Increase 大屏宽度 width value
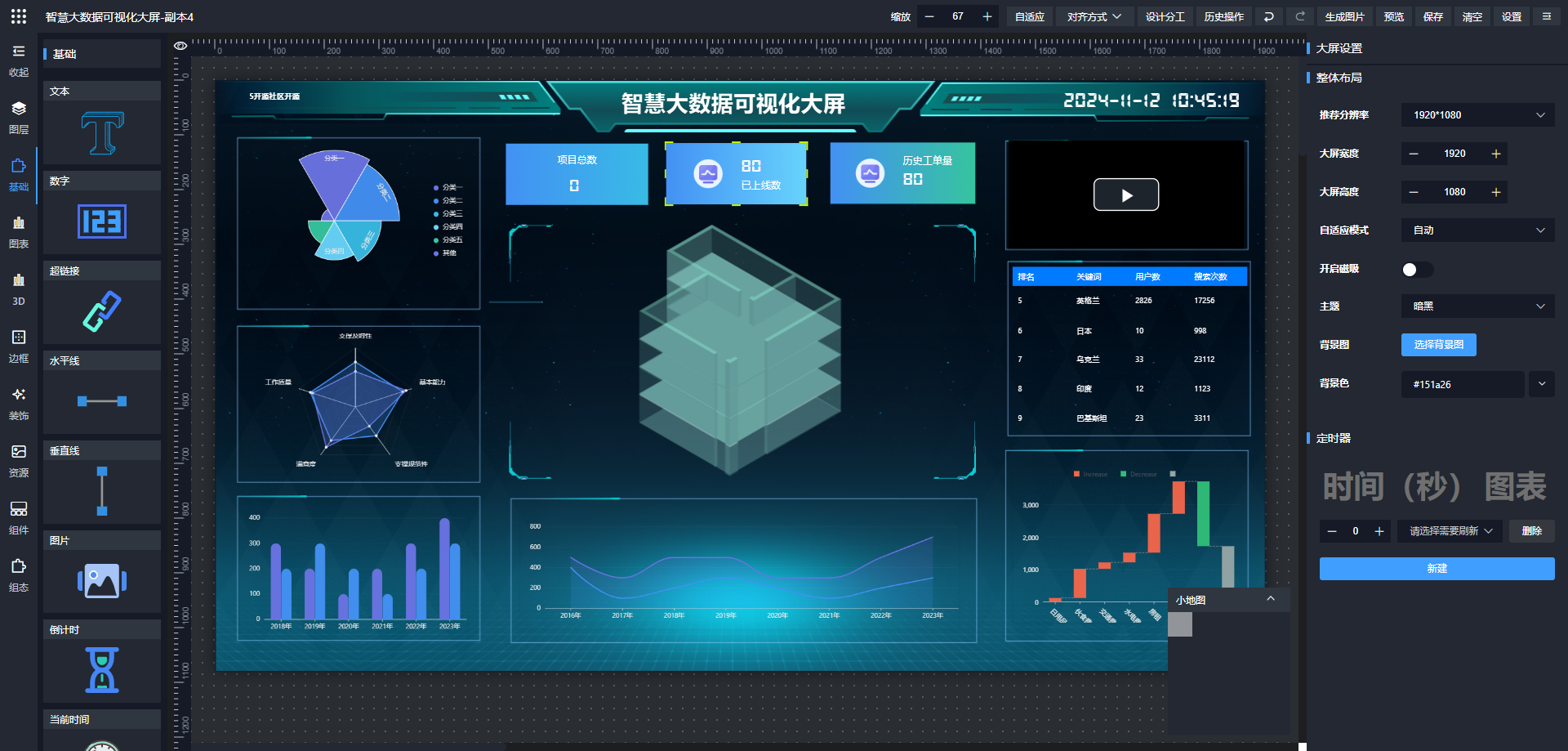This screenshot has width=1568, height=751. point(1496,154)
